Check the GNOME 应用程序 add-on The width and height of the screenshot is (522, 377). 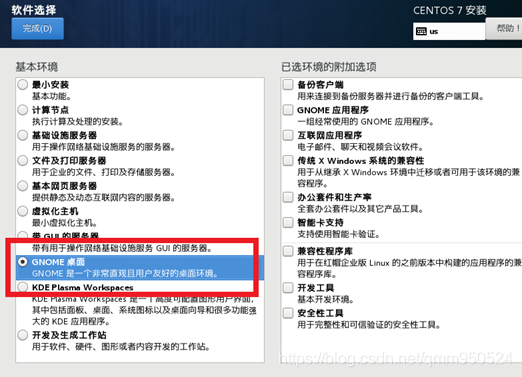click(x=288, y=110)
